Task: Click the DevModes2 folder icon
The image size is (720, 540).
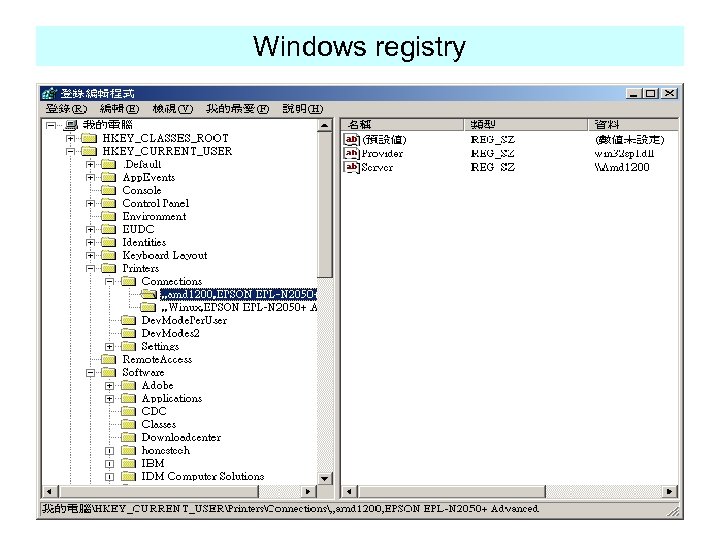Action: coord(128,333)
